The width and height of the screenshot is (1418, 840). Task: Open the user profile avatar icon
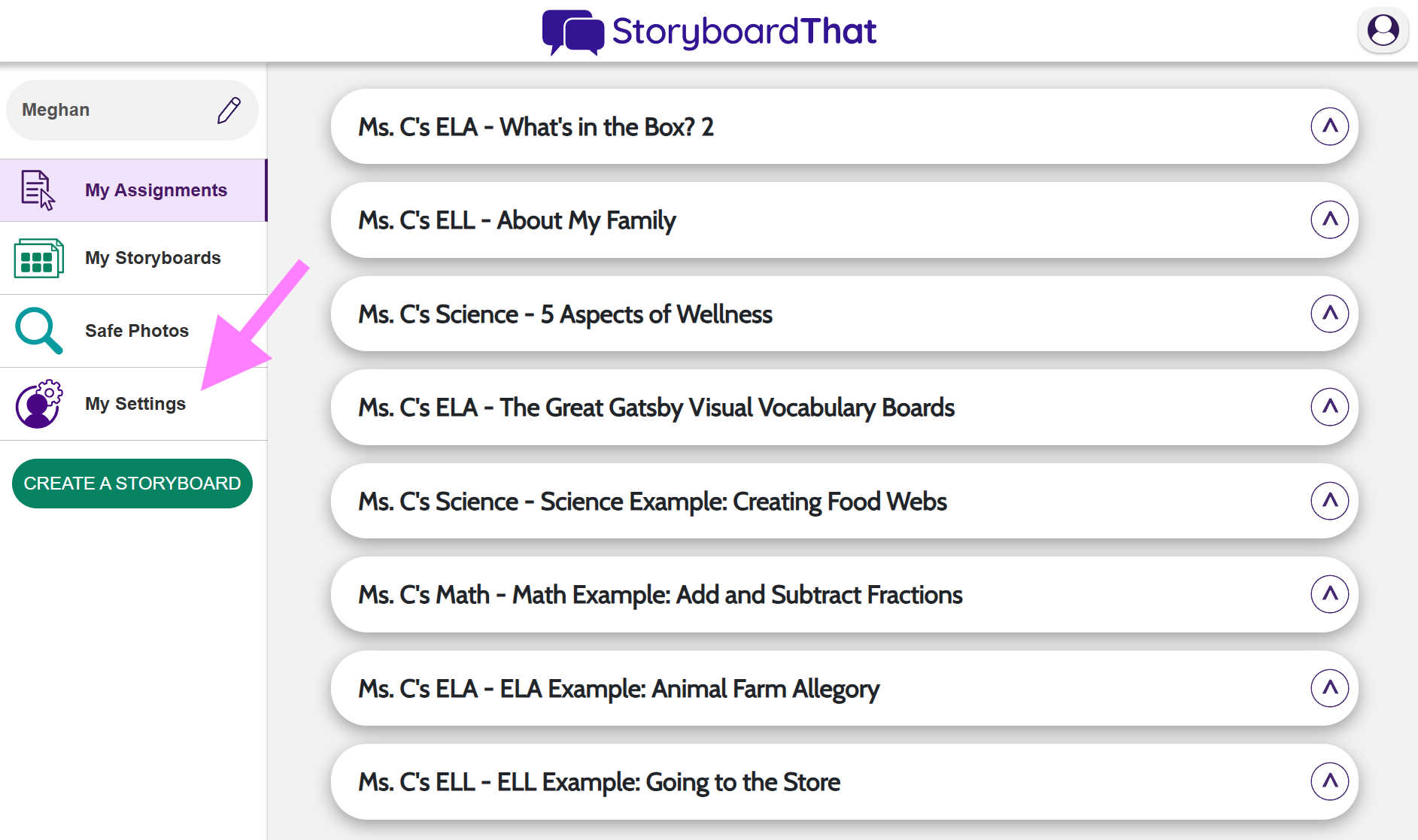tap(1383, 31)
